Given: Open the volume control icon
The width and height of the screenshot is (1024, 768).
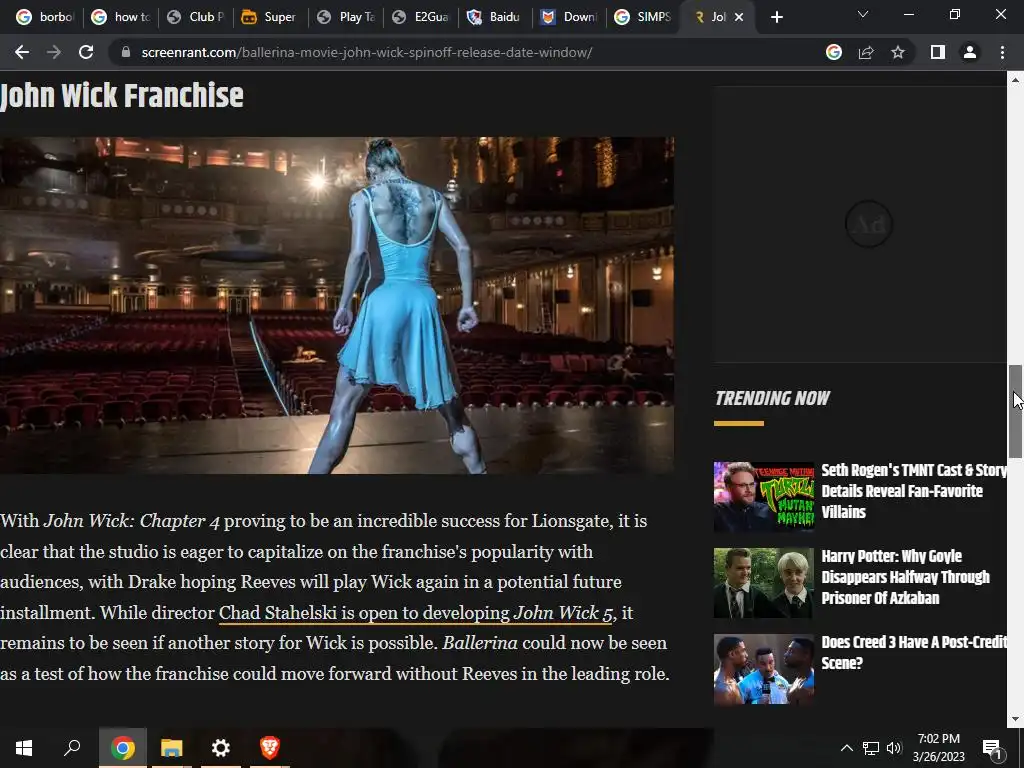Looking at the screenshot, I should click(x=894, y=748).
